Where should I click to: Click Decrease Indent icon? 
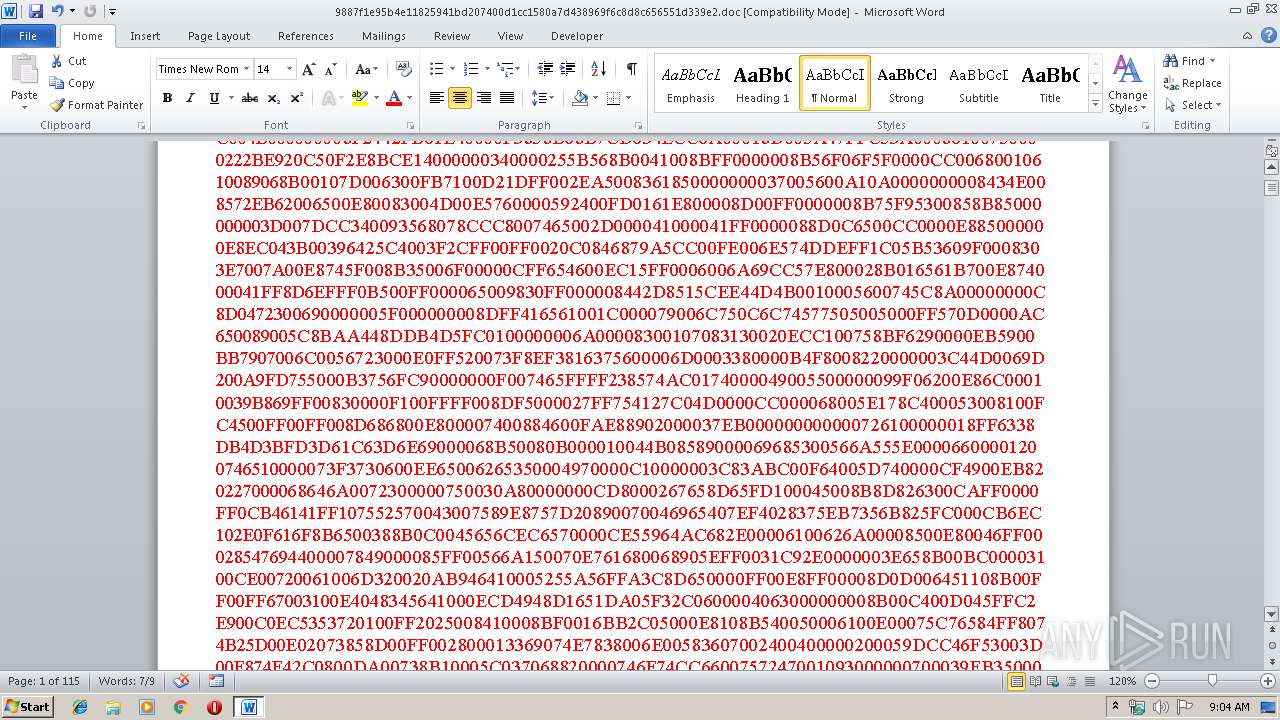point(545,69)
